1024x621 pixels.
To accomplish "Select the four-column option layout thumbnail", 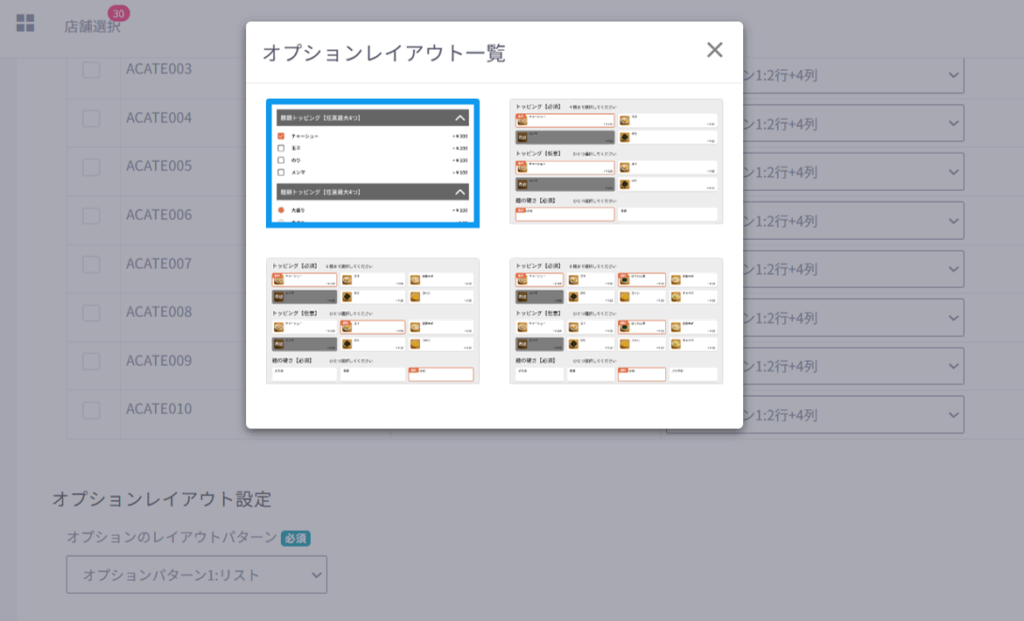I will [x=615, y=320].
